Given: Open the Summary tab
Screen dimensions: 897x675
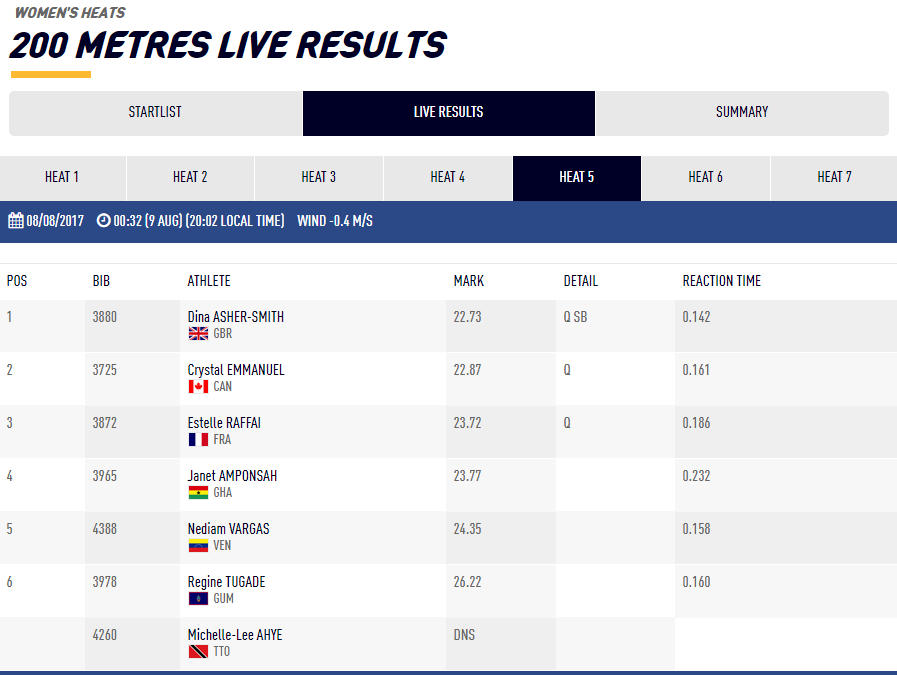Looking at the screenshot, I should (x=742, y=113).
